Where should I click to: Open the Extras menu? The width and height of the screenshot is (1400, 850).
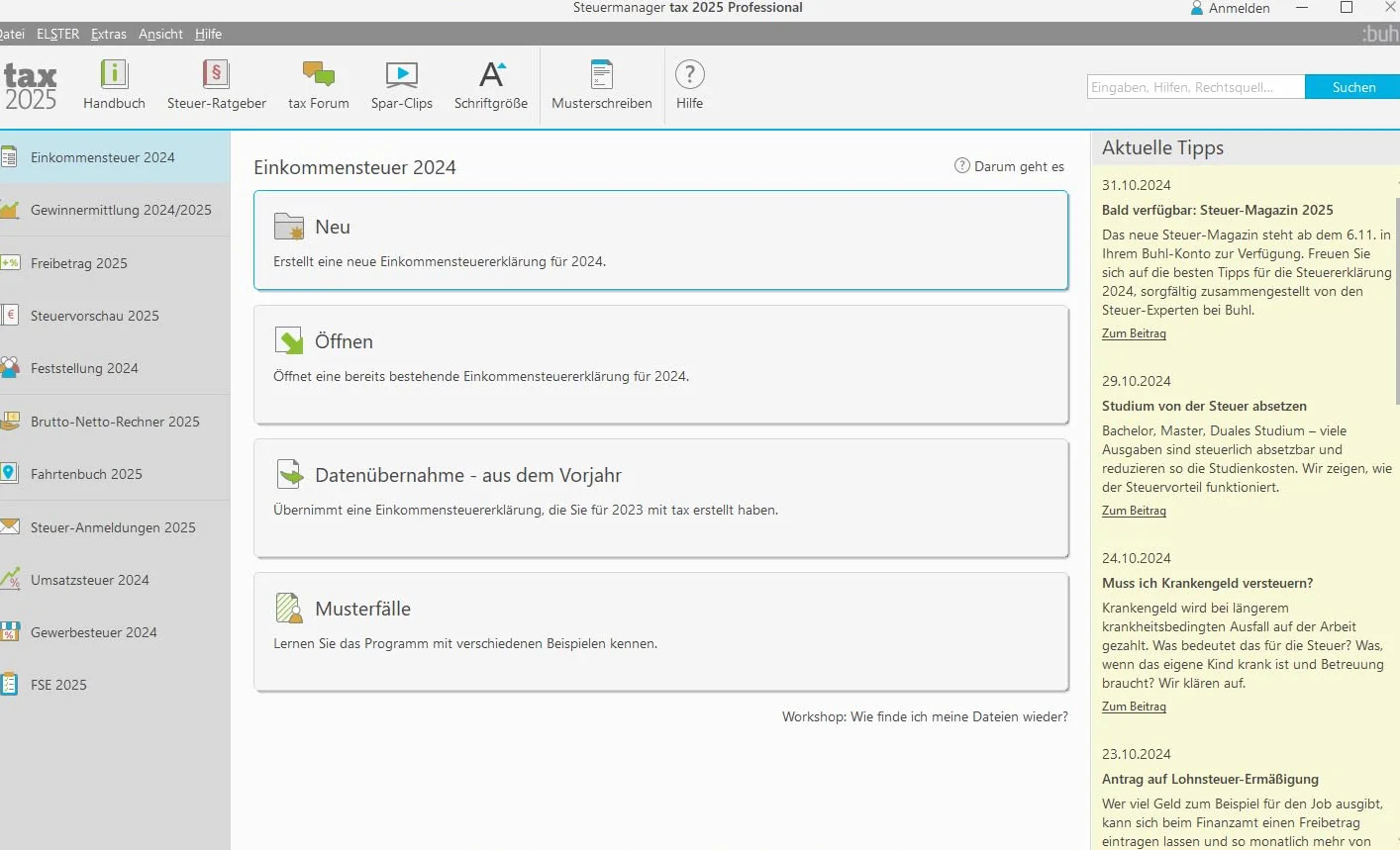click(x=109, y=34)
